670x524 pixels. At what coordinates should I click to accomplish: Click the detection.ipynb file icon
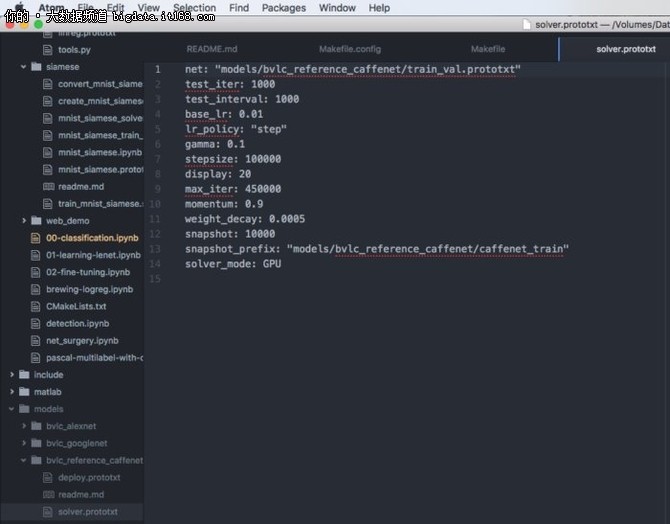(35, 324)
